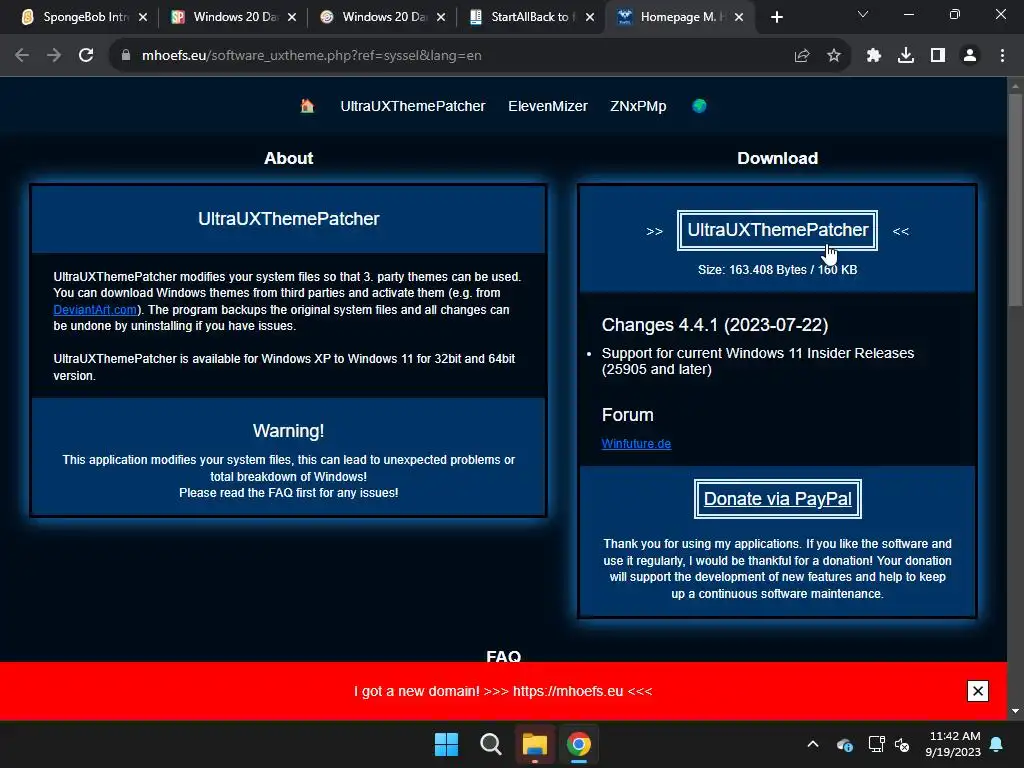The image size is (1024, 768).
Task: Open the taskbar clock and date
Action: 953,744
